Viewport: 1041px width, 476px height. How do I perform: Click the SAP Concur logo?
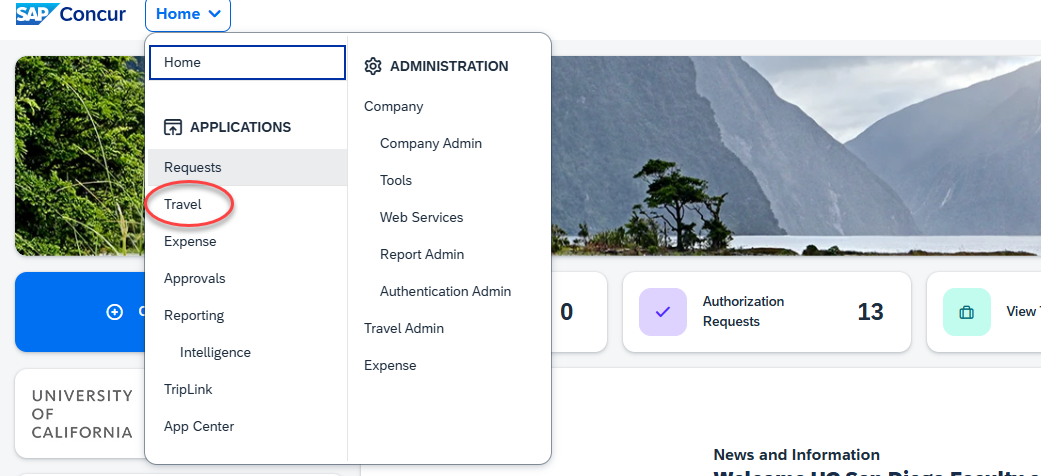[70, 14]
